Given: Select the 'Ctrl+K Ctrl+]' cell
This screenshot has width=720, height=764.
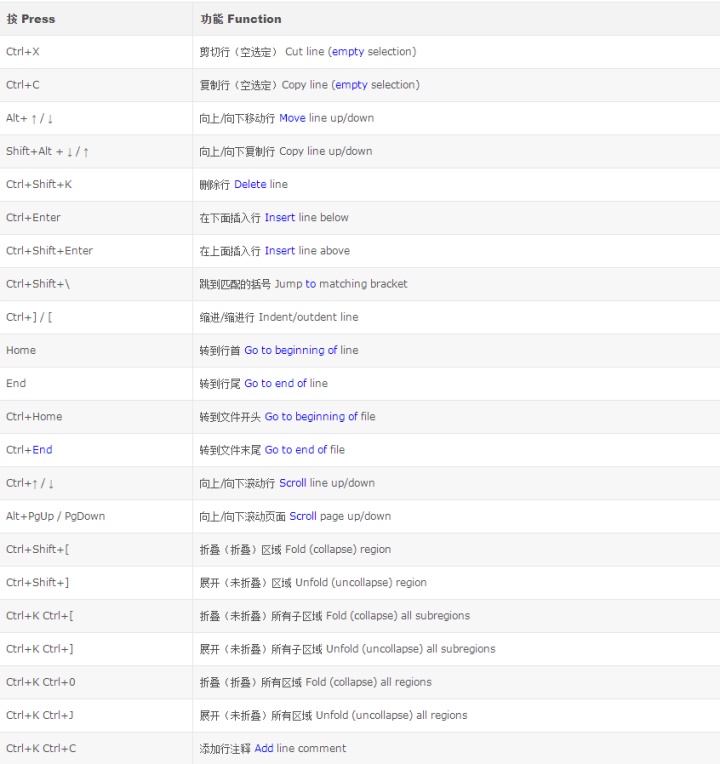Looking at the screenshot, I should tap(96, 649).
